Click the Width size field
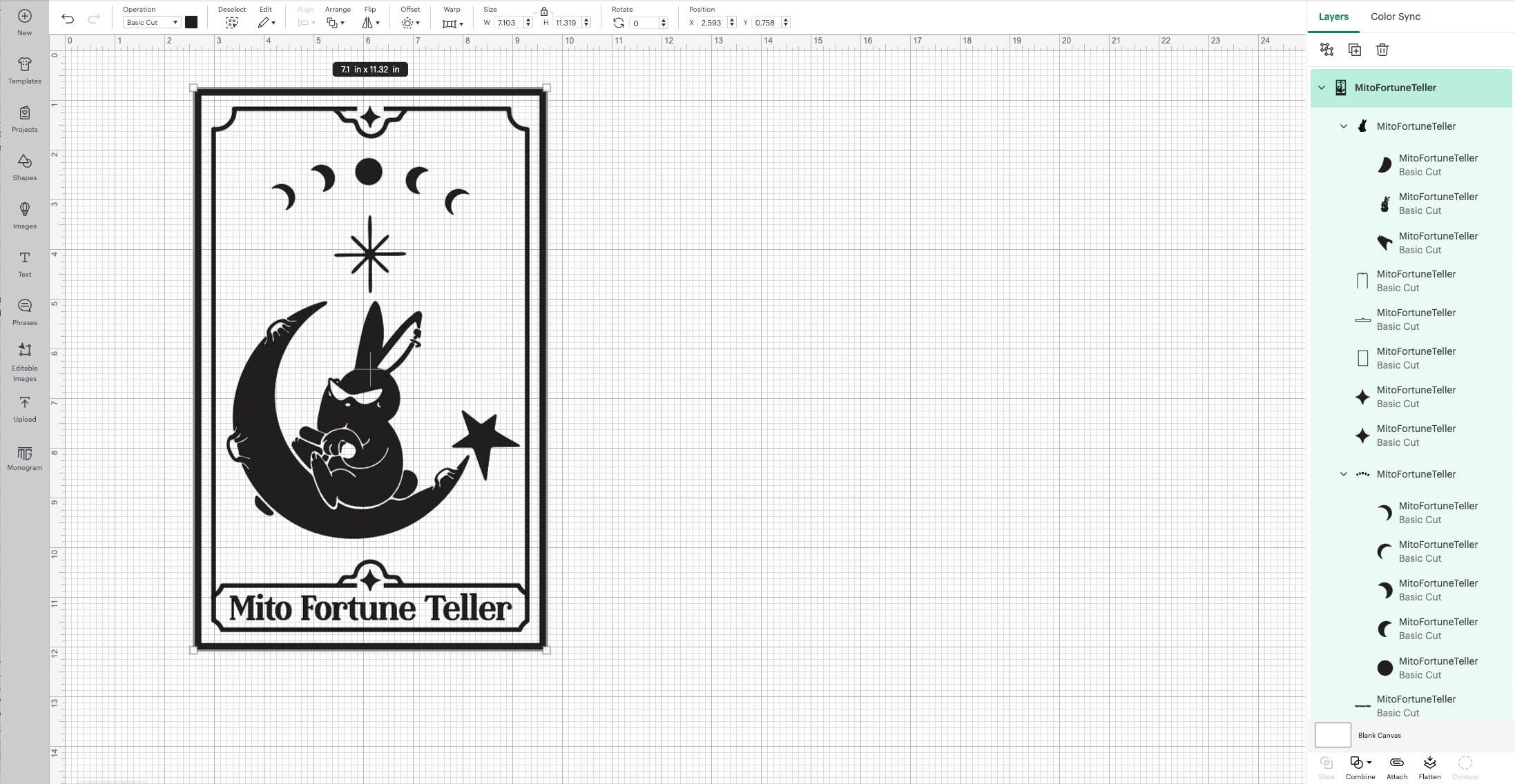The image size is (1515, 784). [508, 23]
